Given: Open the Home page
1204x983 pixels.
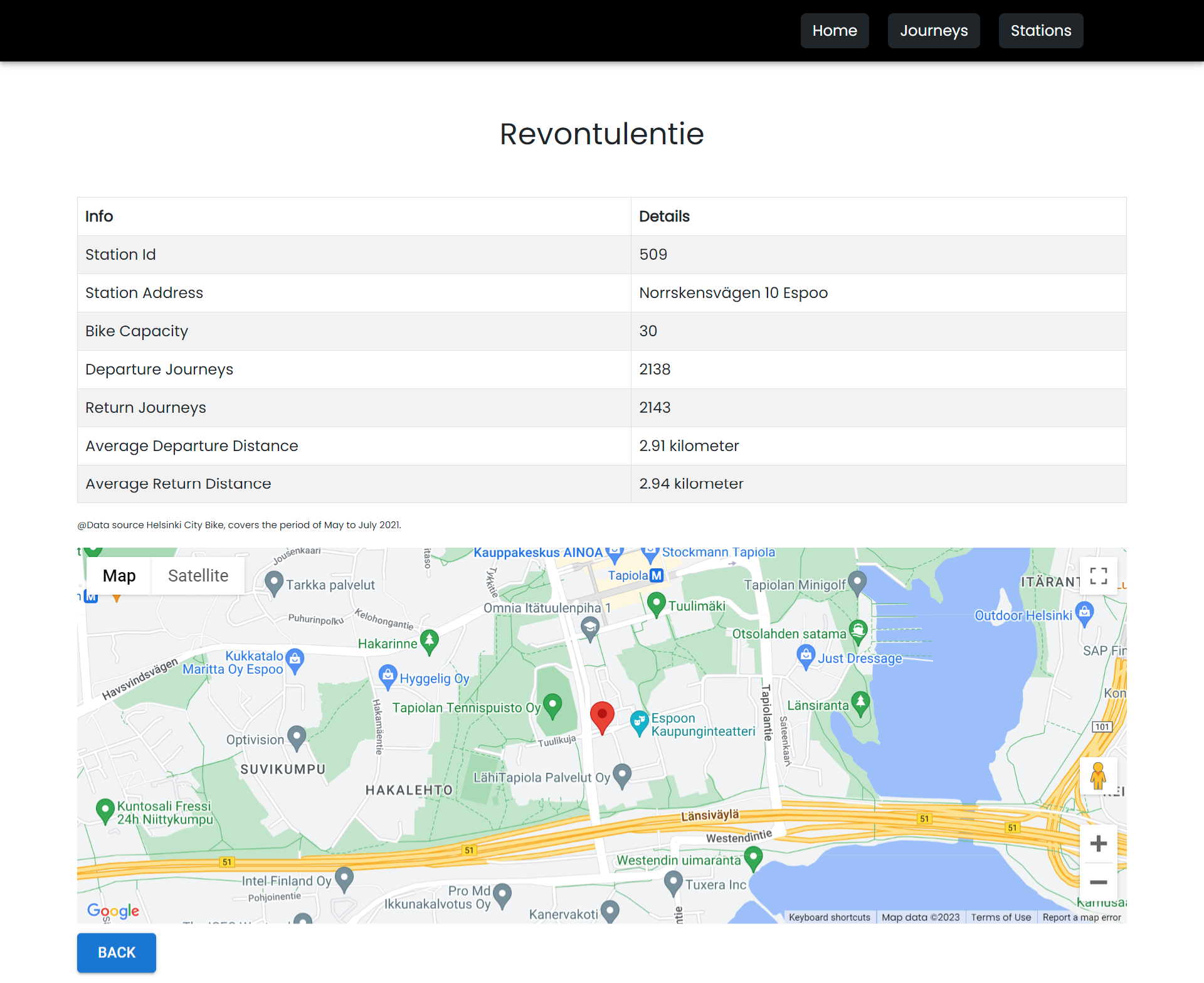Looking at the screenshot, I should [x=834, y=31].
